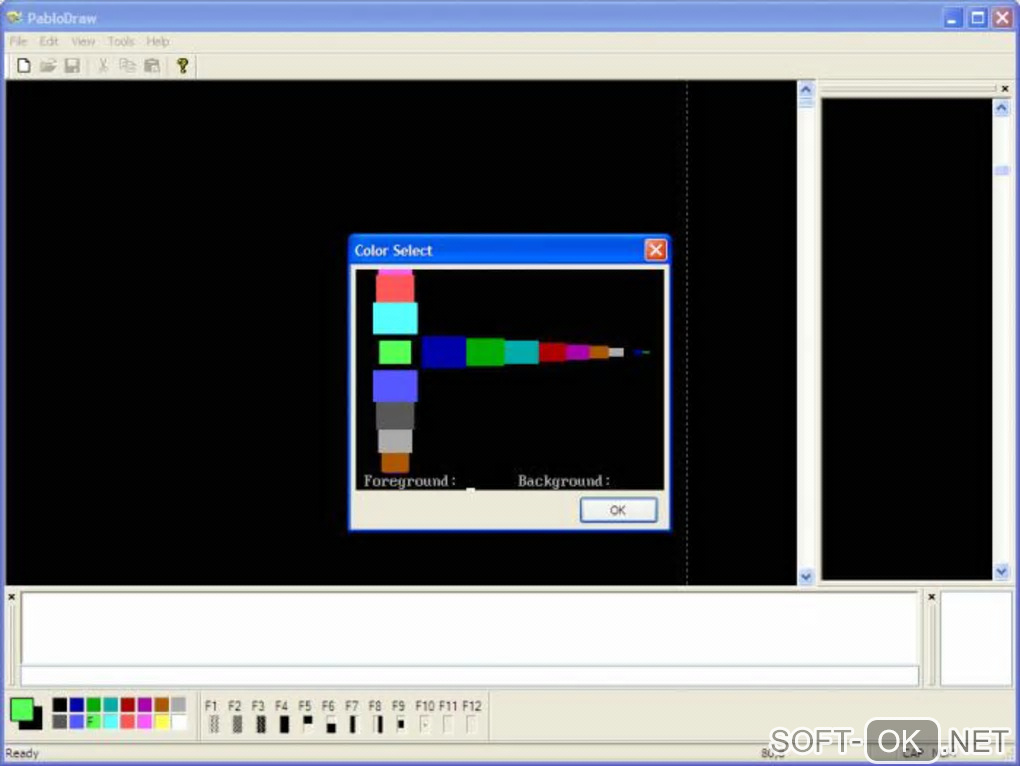Image resolution: width=1020 pixels, height=766 pixels.
Task: Open the Tools menu
Action: point(120,41)
